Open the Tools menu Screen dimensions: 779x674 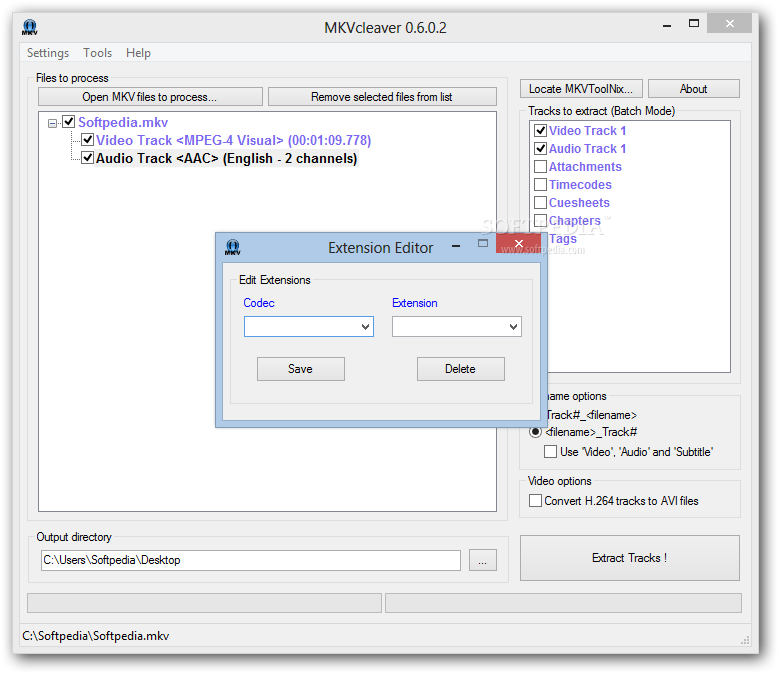pos(97,53)
